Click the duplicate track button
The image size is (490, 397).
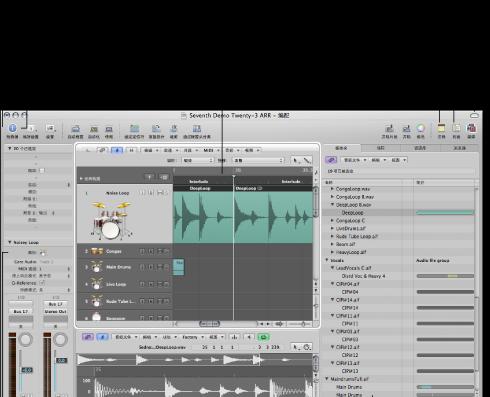163,177
